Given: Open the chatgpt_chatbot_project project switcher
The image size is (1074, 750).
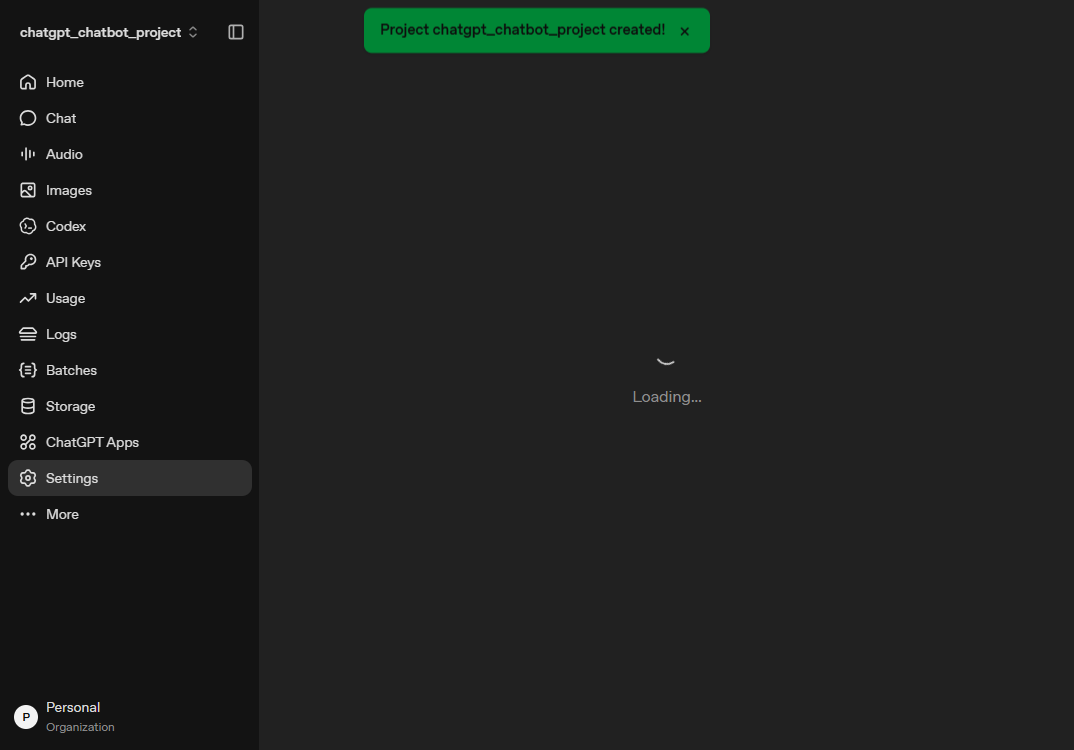Looking at the screenshot, I should pyautogui.click(x=109, y=32).
